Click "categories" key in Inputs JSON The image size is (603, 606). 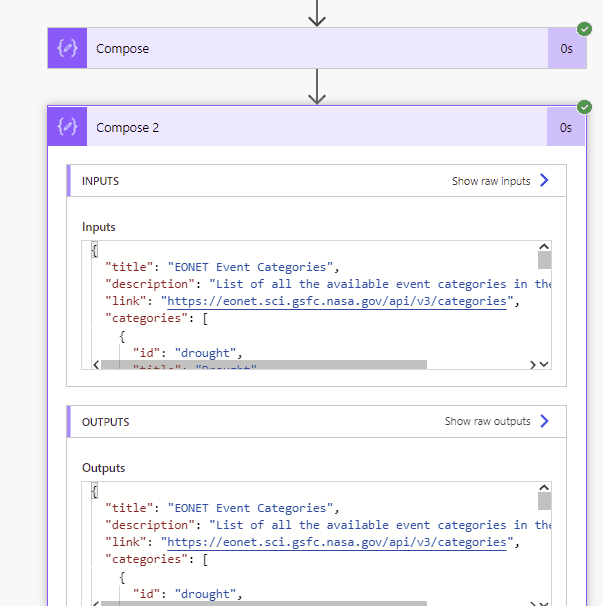(x=146, y=318)
